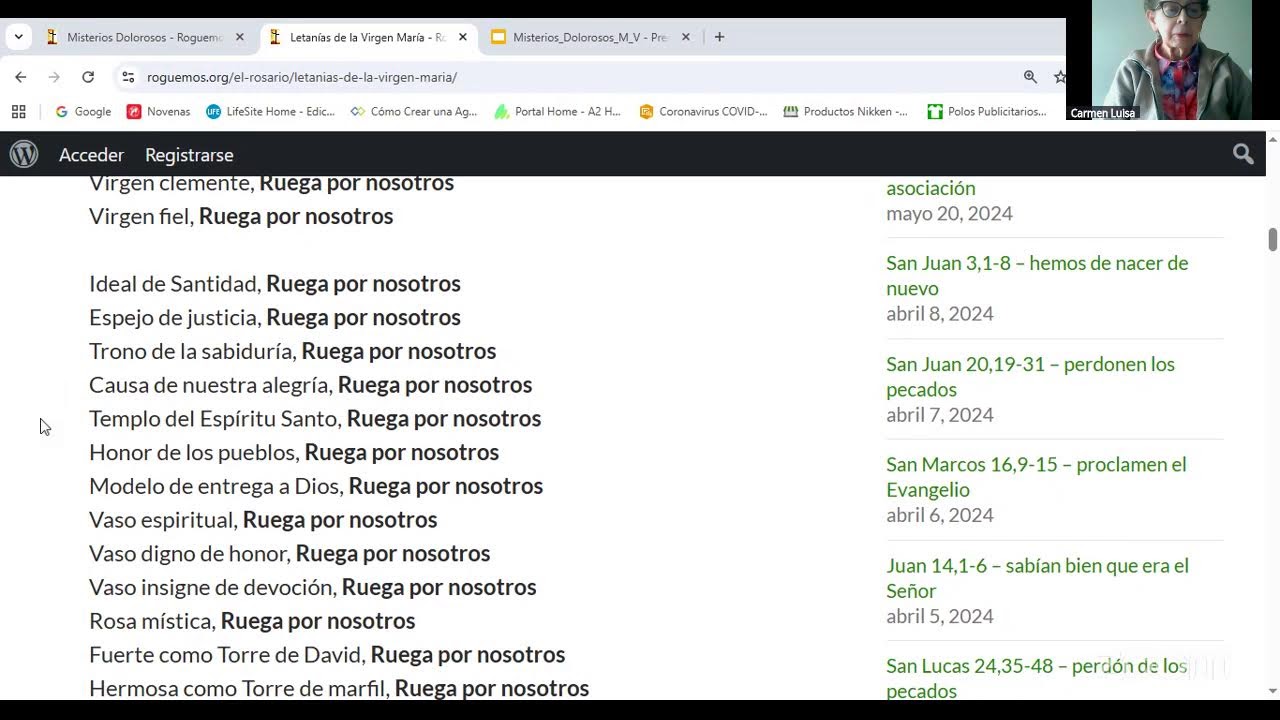Viewport: 1280px width, 720px height.
Task: Click the line 'Templo del Espíritu Santo'
Action: pyautogui.click(x=315, y=418)
